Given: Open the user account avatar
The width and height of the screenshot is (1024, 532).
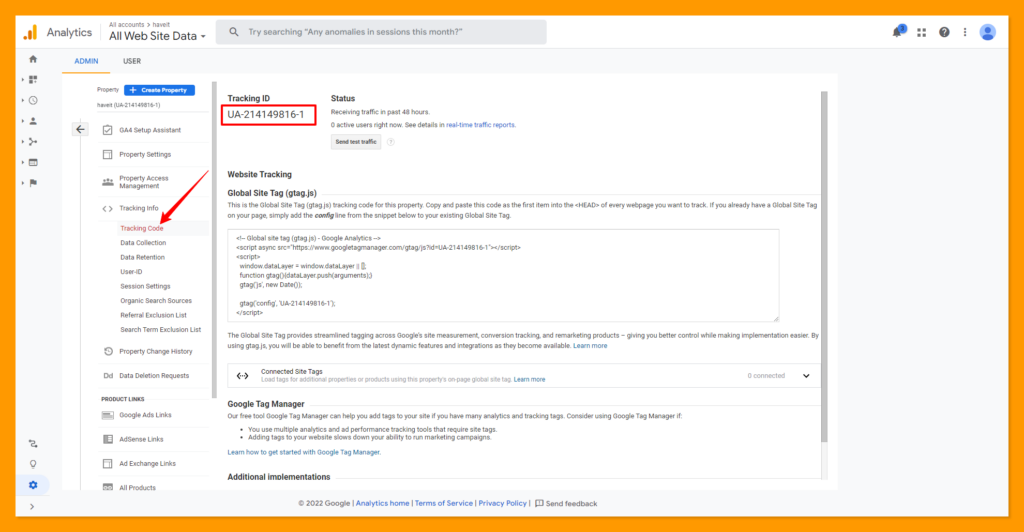Looking at the screenshot, I should (988, 32).
